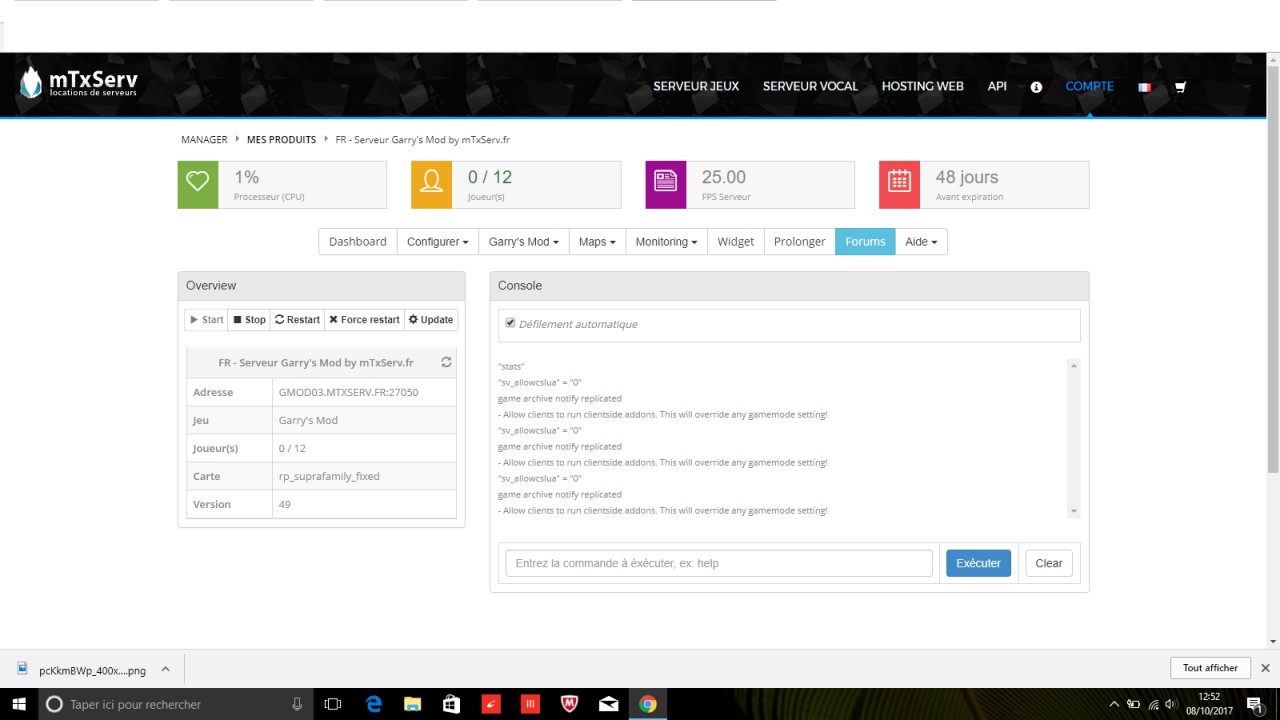
Task: Toggle Défilement automatique checkbox
Action: click(510, 323)
